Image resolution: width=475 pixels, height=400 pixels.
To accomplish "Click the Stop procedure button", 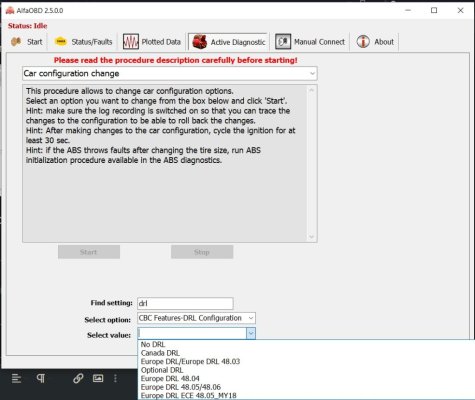I will click(x=202, y=252).
